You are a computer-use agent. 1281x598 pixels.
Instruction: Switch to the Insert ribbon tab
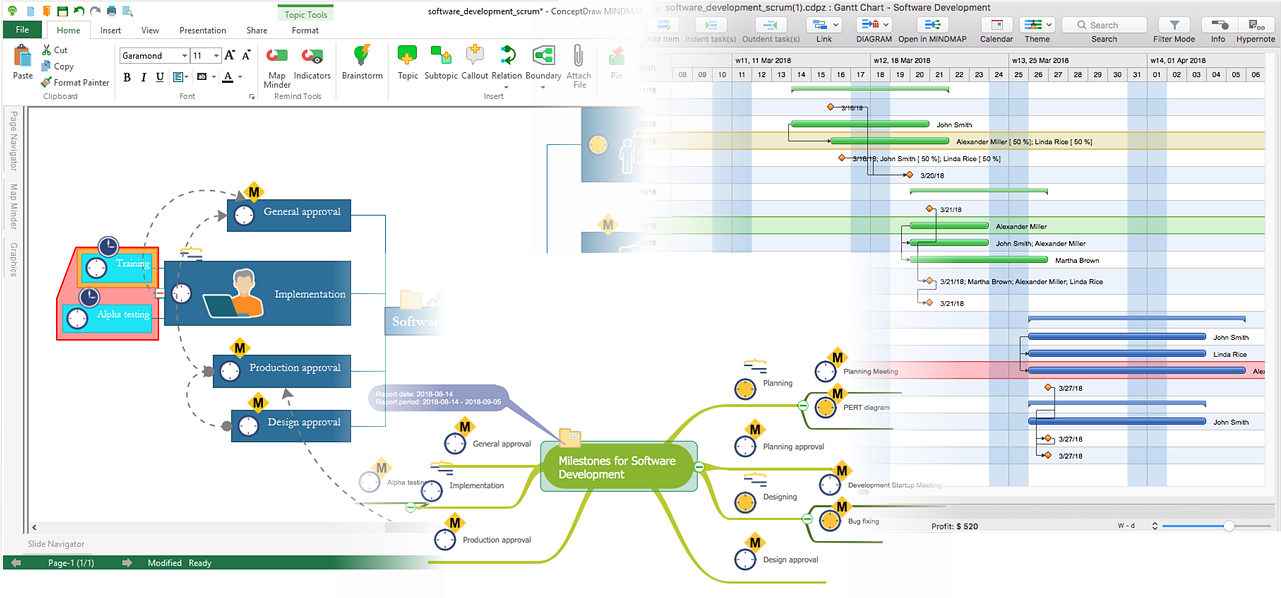pos(111,30)
